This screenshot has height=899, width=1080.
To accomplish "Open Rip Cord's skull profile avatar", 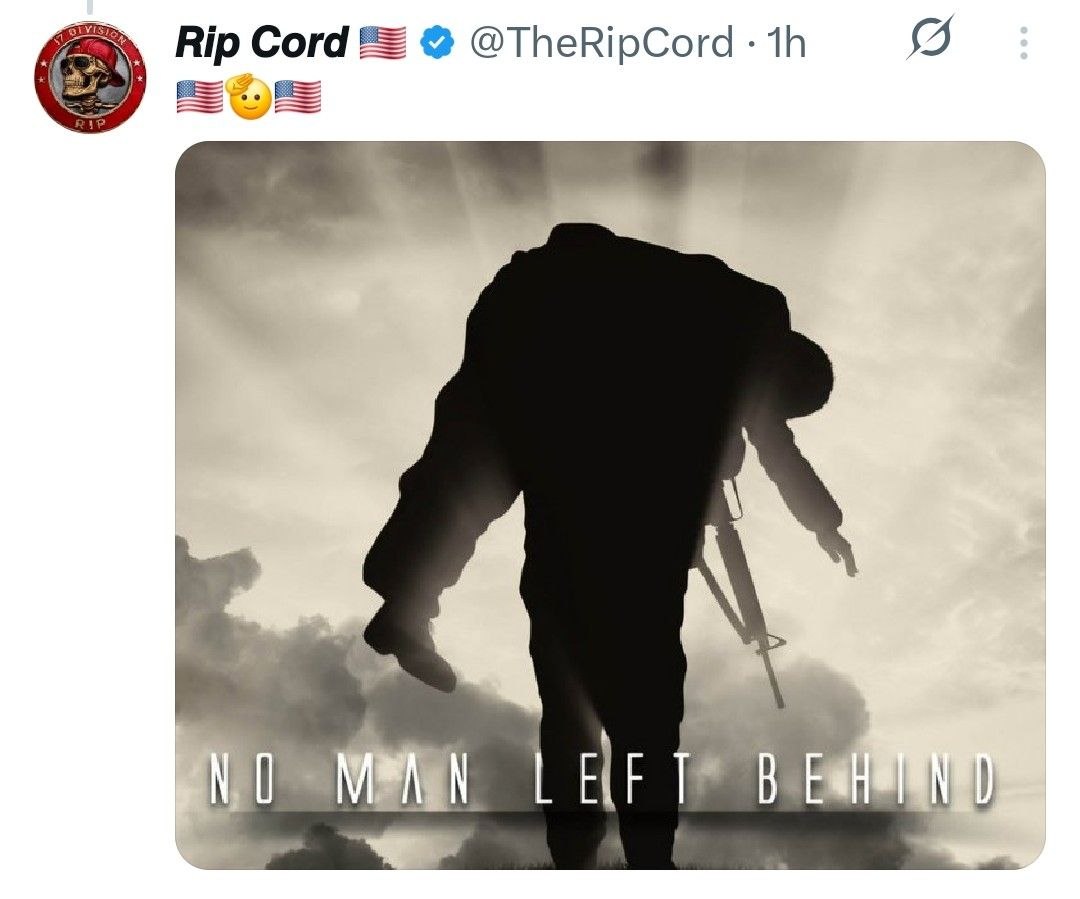I will 90,77.
